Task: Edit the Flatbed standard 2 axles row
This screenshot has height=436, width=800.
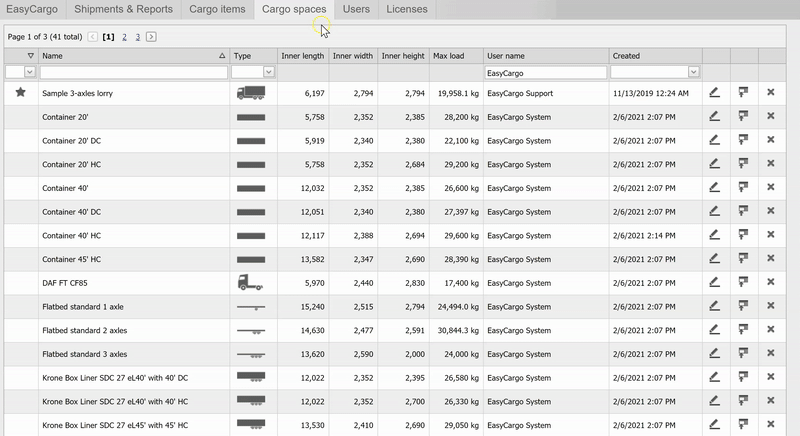Action: 714,329
